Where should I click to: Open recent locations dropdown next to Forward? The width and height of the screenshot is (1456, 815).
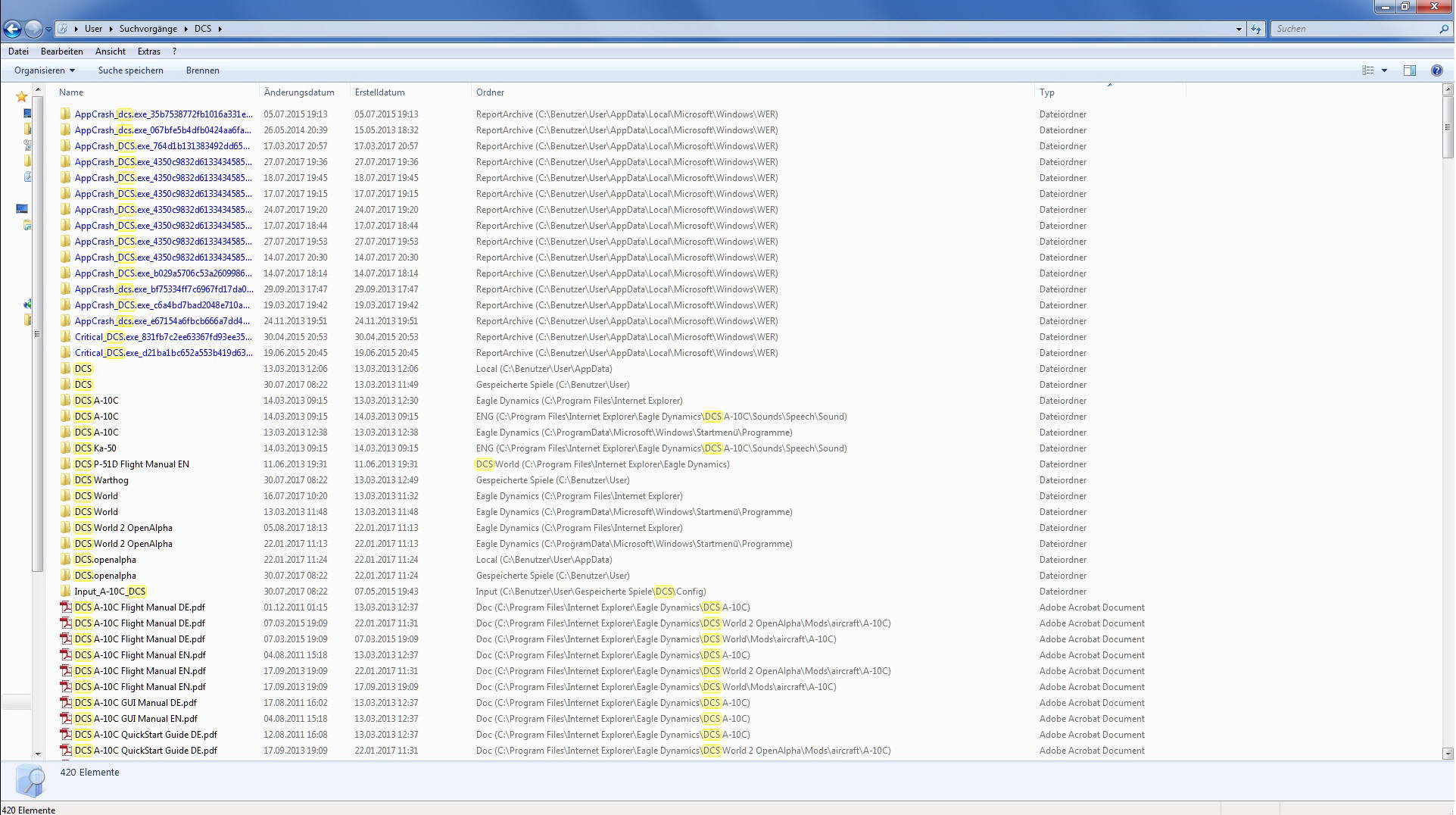[48, 30]
